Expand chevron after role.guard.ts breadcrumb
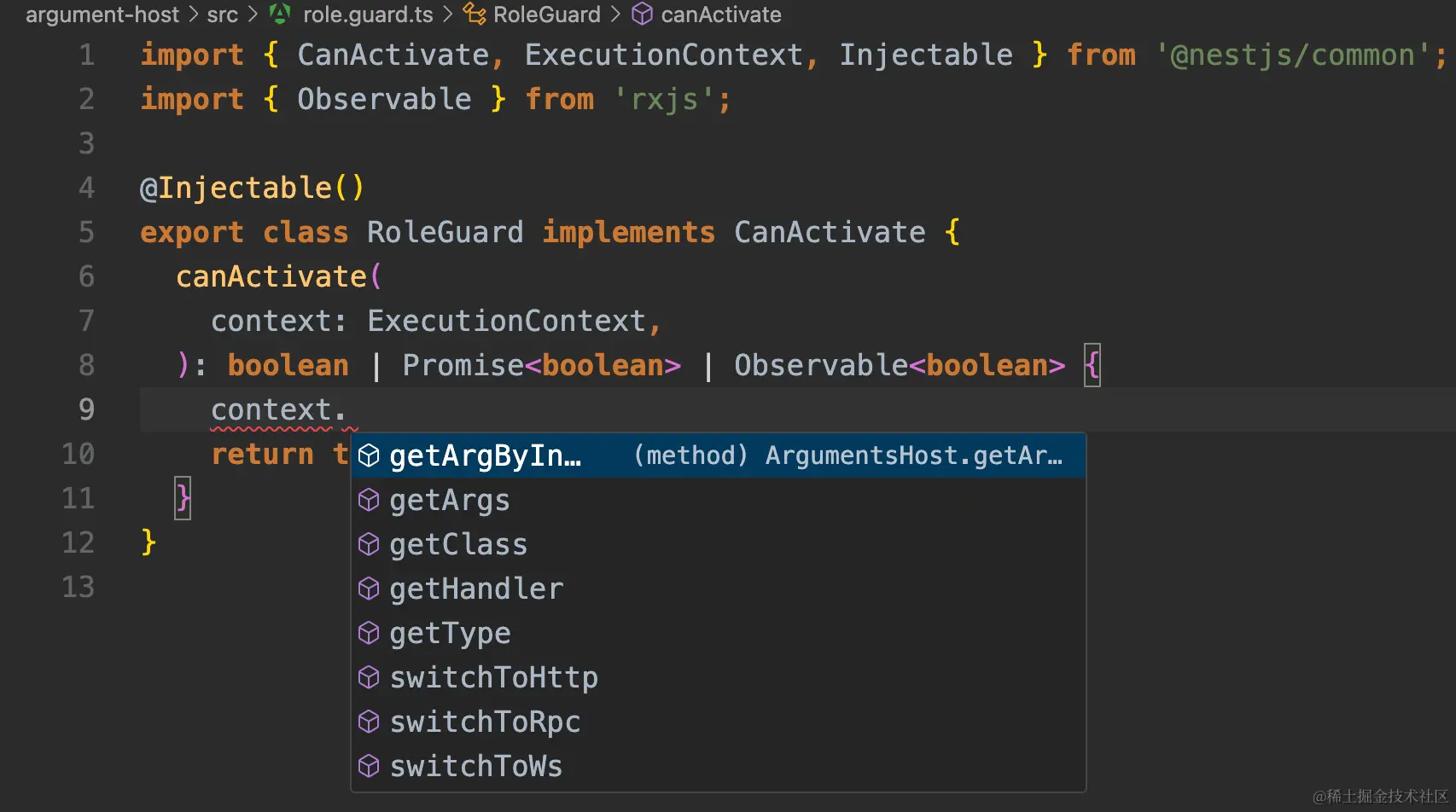This screenshot has height=812, width=1456. pyautogui.click(x=447, y=14)
